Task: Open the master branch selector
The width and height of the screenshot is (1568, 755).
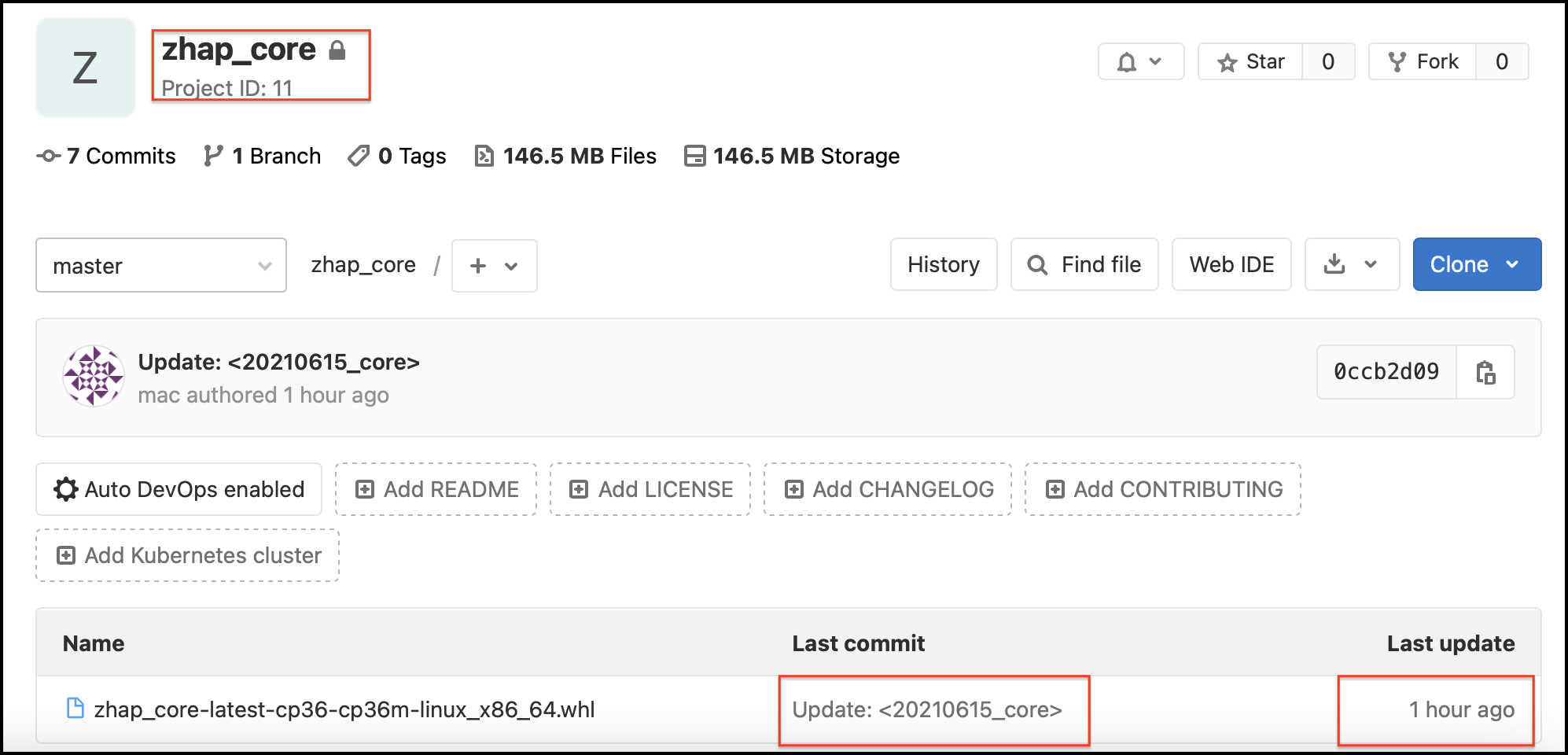Action: click(x=161, y=266)
